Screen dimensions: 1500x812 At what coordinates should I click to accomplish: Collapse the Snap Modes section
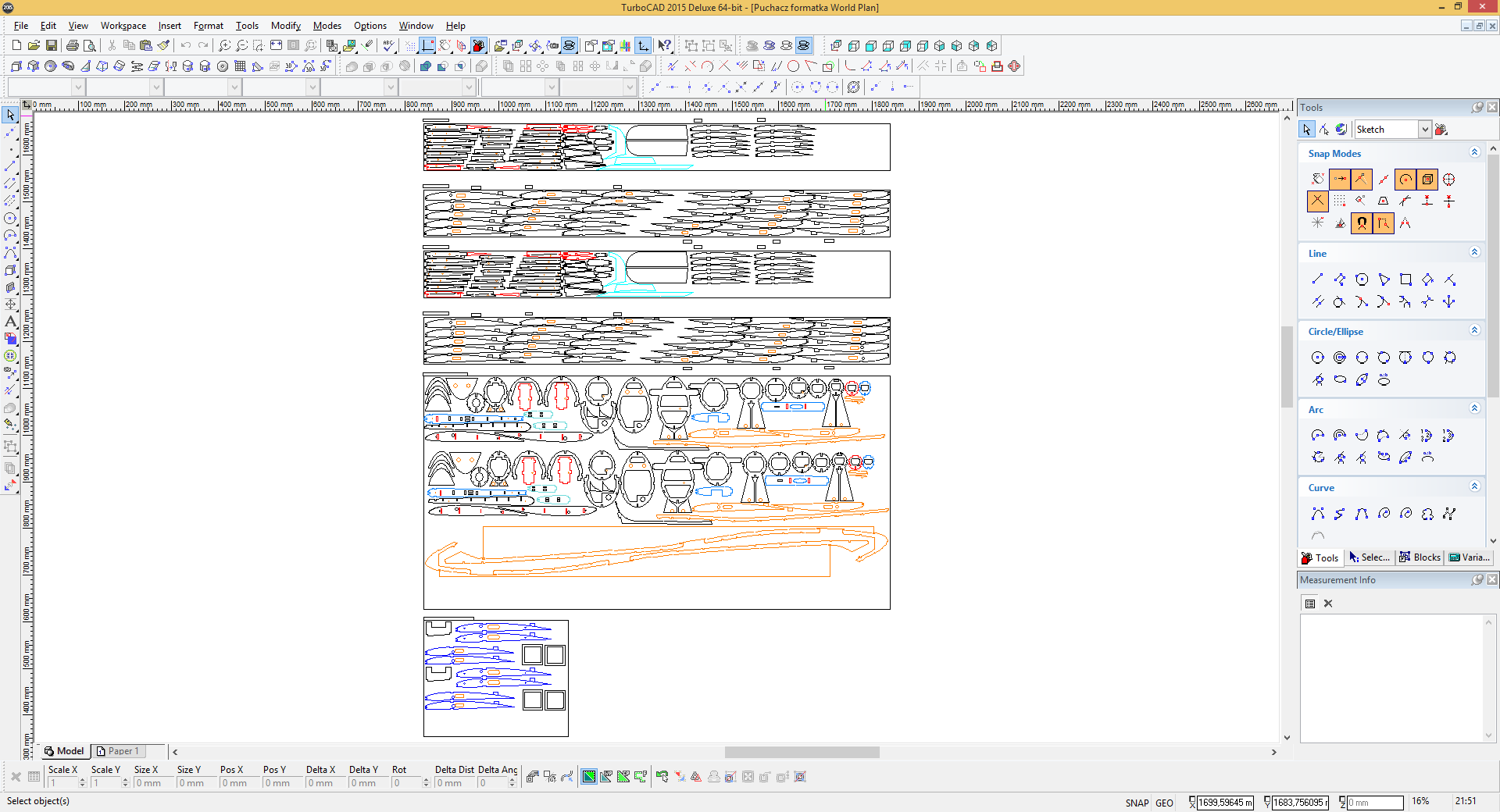(x=1474, y=153)
